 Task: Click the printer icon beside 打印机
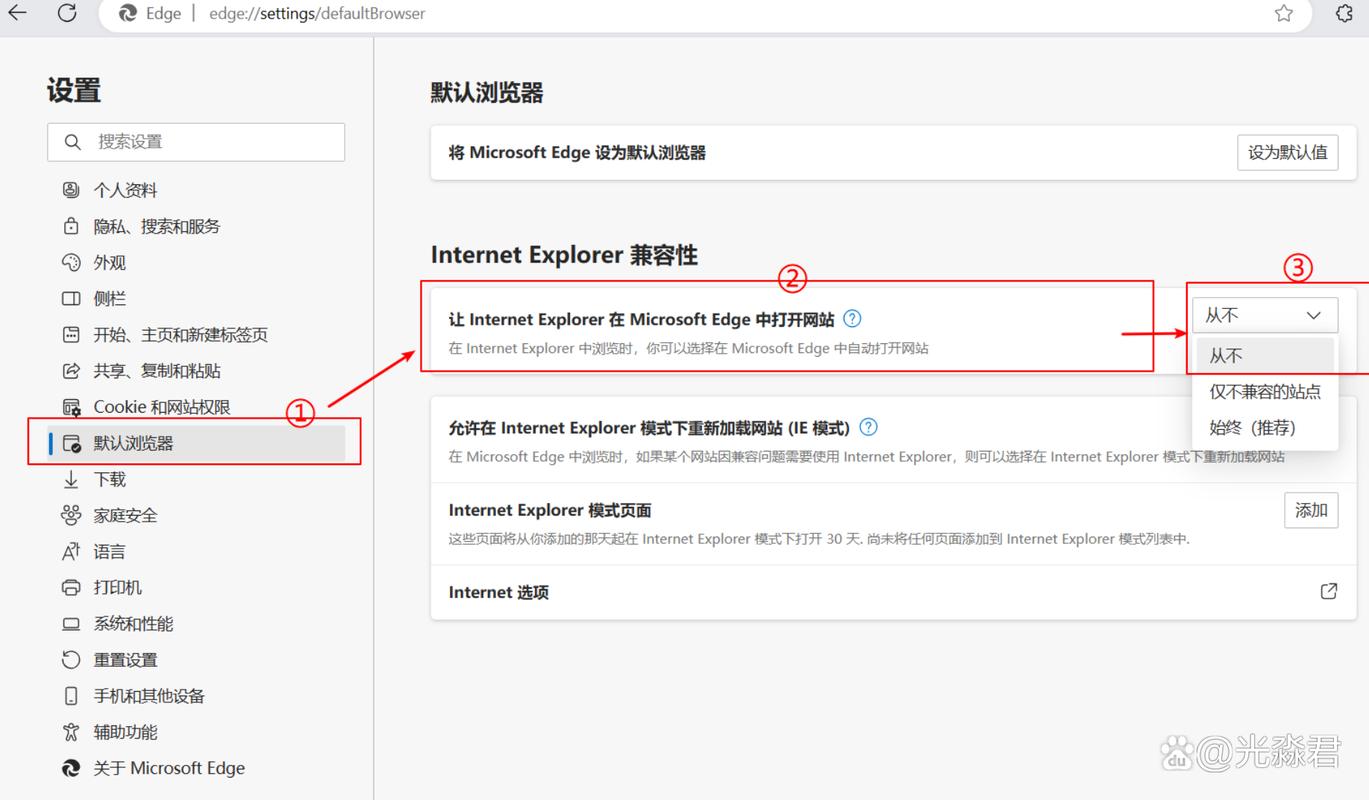[x=71, y=587]
